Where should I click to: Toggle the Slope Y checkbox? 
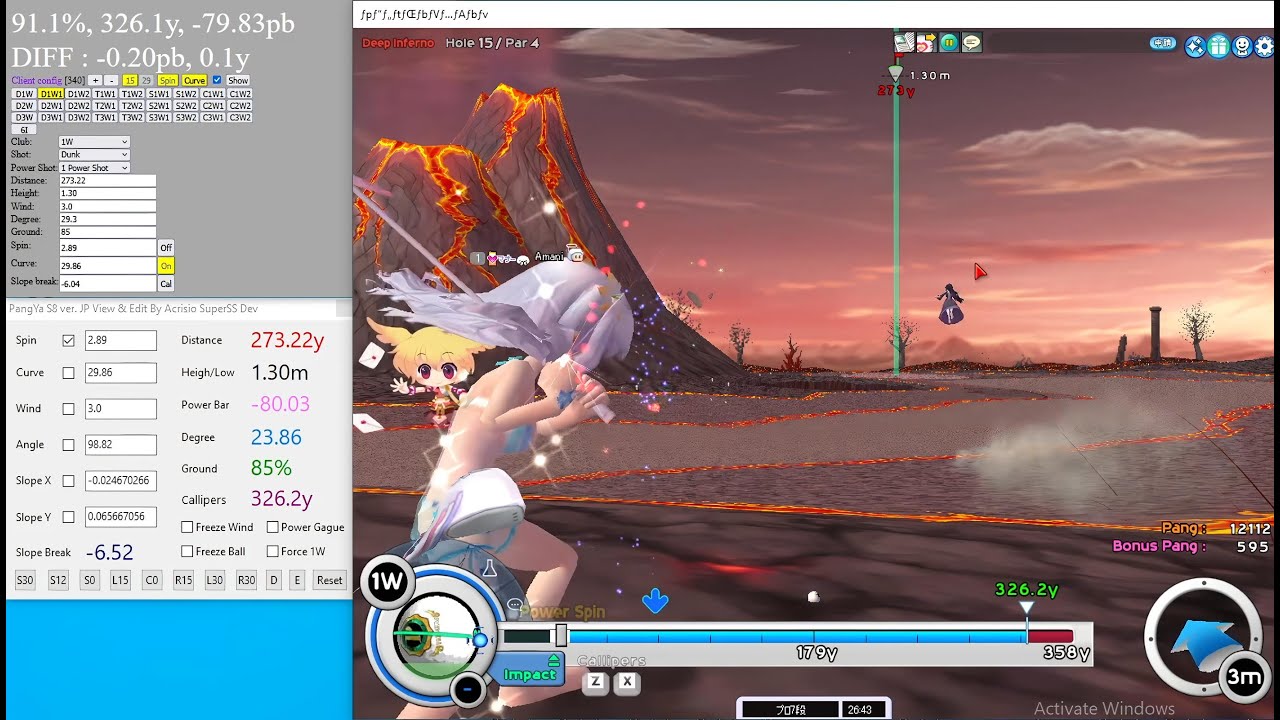pos(68,517)
